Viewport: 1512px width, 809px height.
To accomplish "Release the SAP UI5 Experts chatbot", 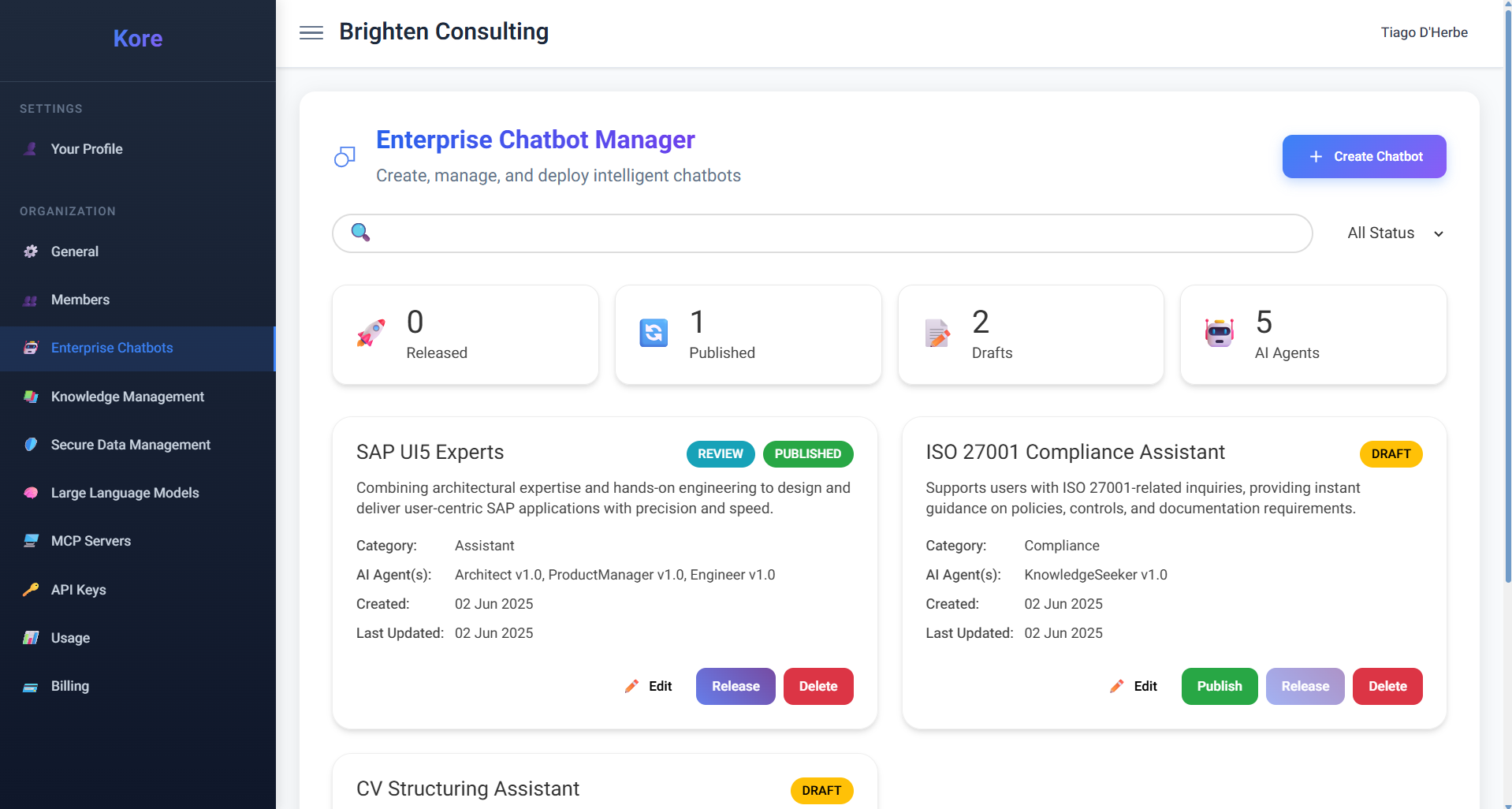I will pos(736,686).
